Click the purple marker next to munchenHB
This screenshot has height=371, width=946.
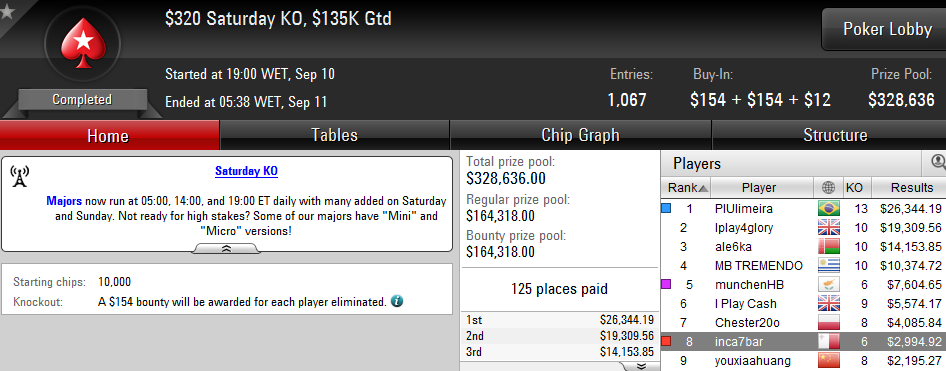click(666, 284)
